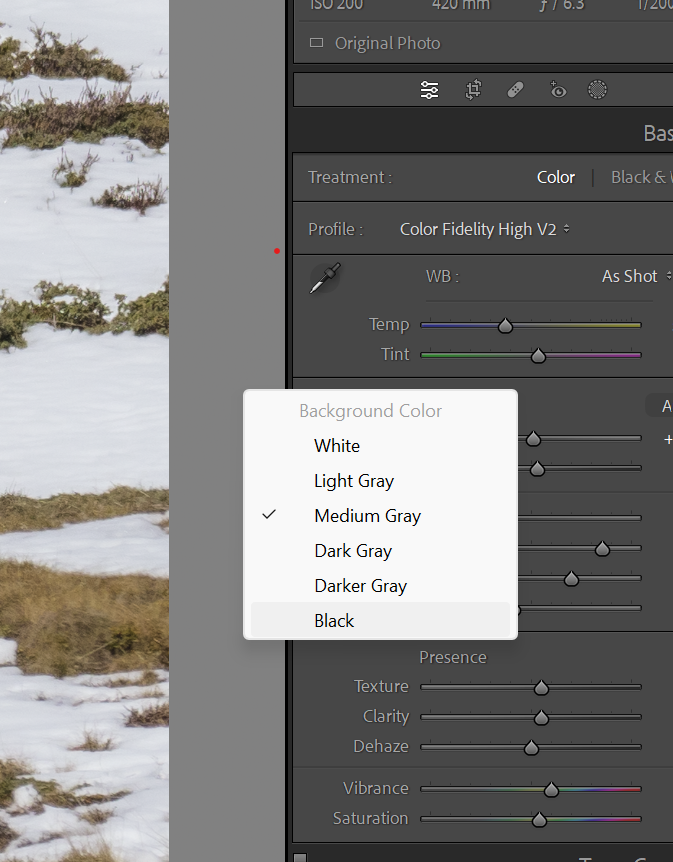Enable the Original Photo checkbox

(317, 43)
